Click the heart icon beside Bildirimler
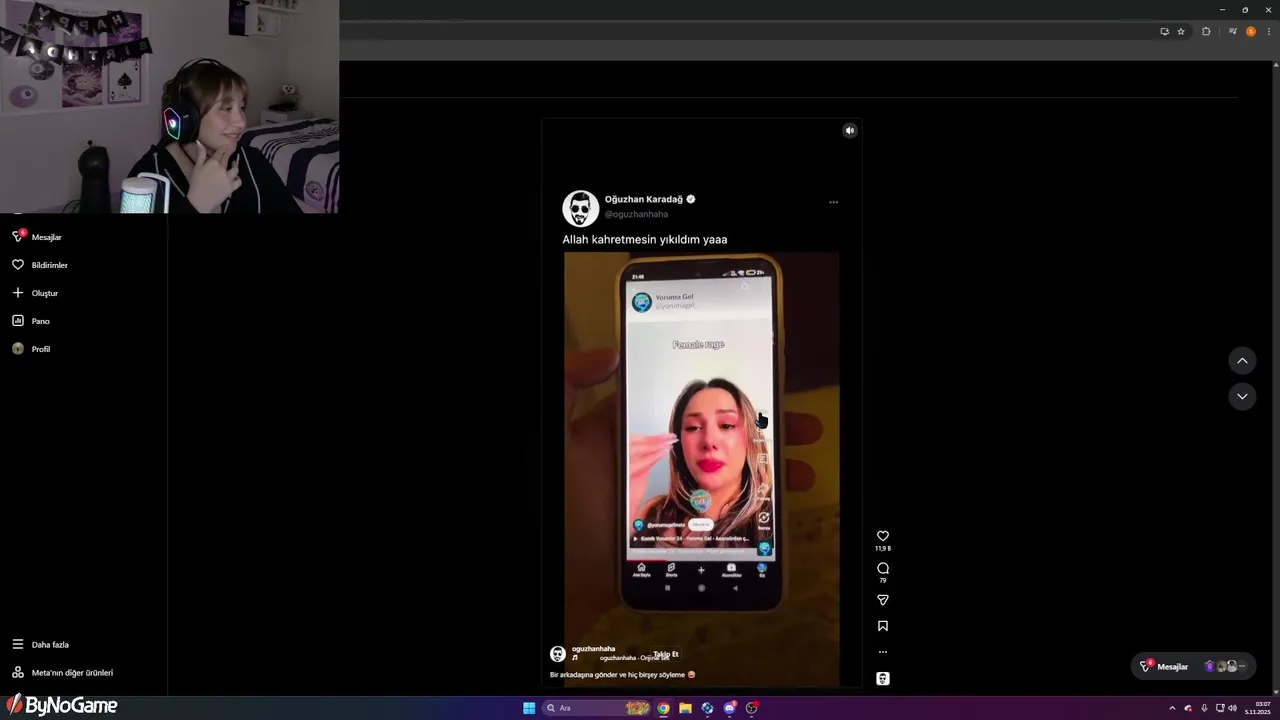1280x720 pixels. click(x=18, y=265)
